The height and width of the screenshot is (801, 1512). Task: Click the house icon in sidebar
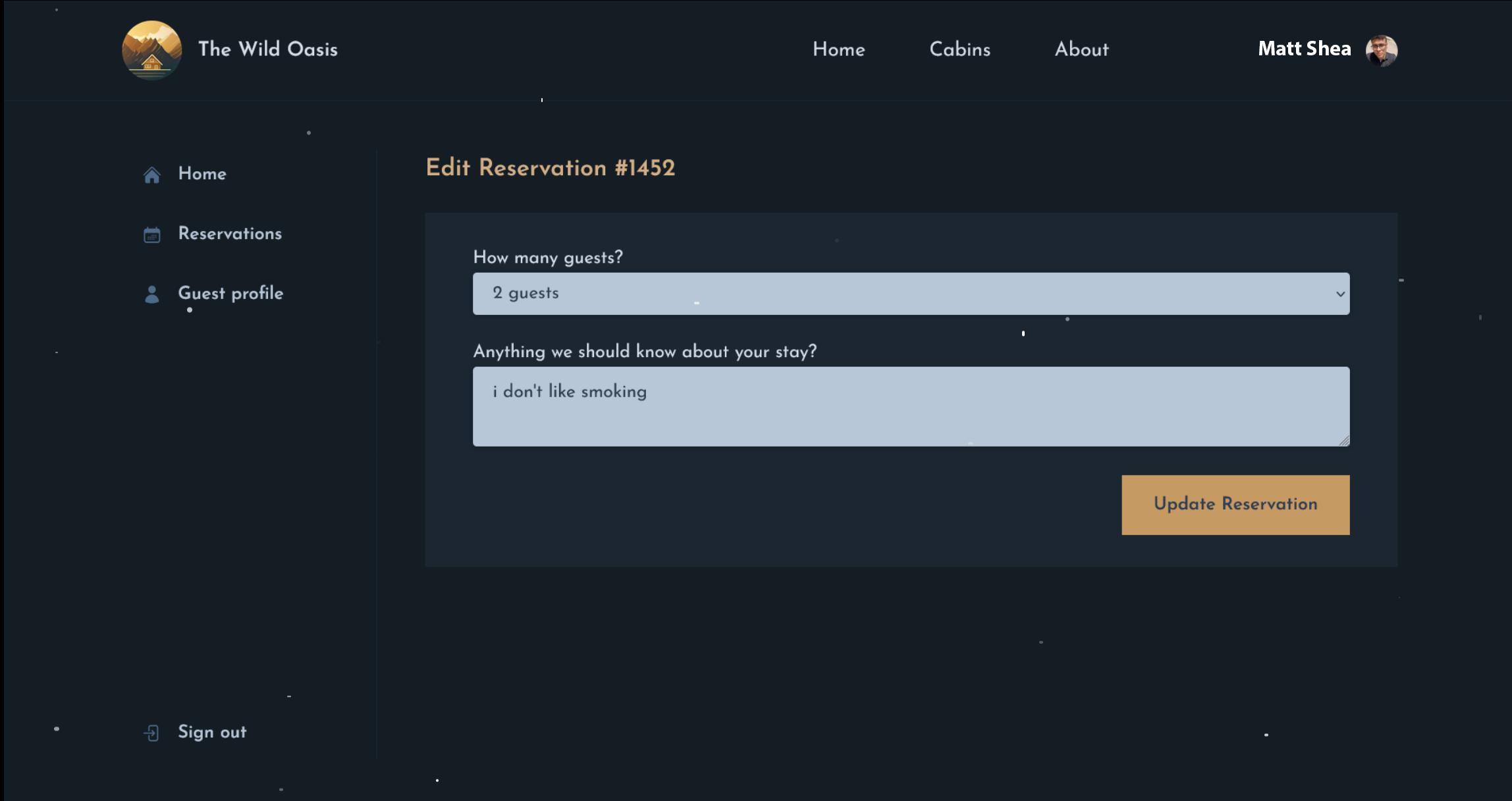[x=152, y=175]
